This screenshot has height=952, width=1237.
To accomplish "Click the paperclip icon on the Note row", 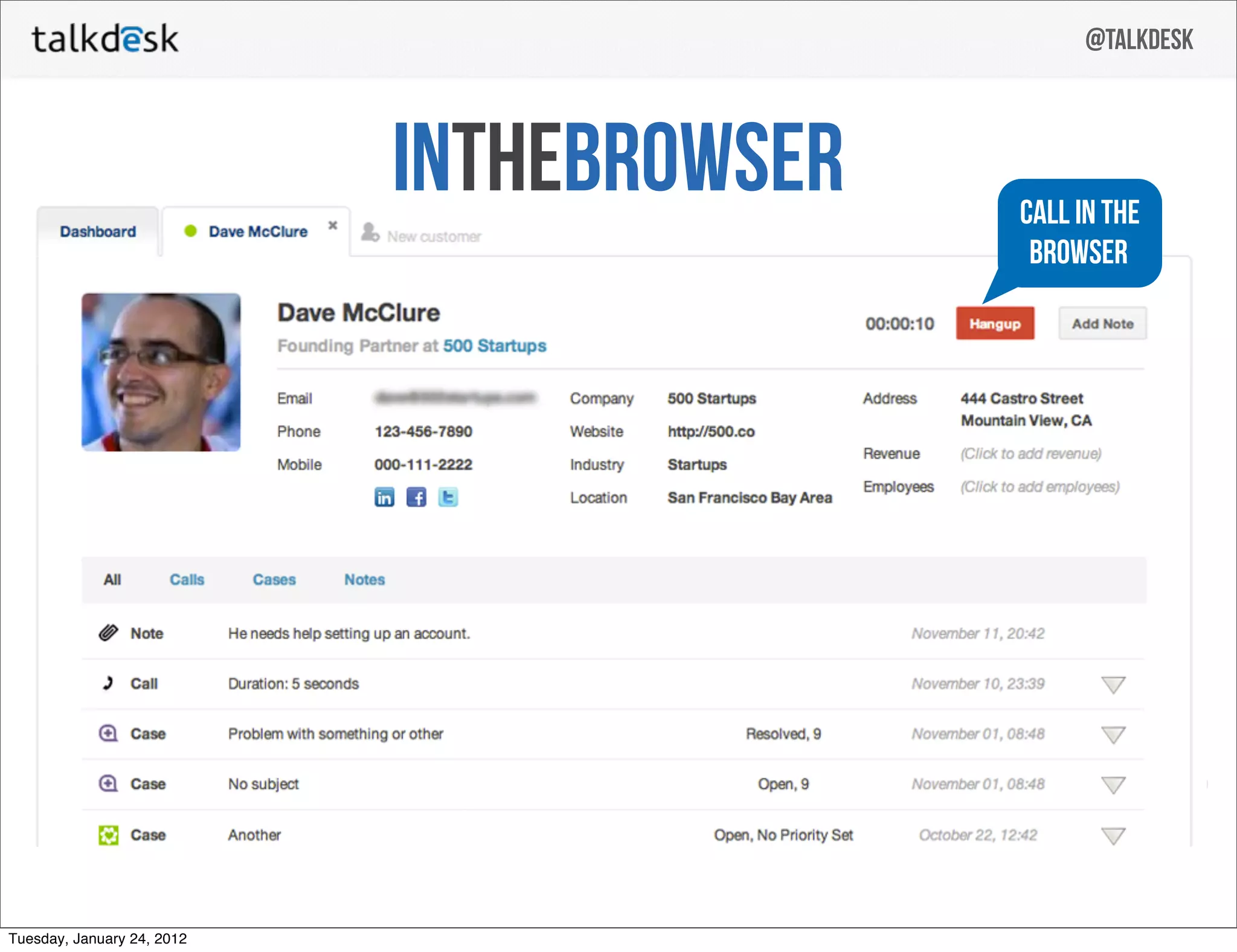I will [108, 633].
